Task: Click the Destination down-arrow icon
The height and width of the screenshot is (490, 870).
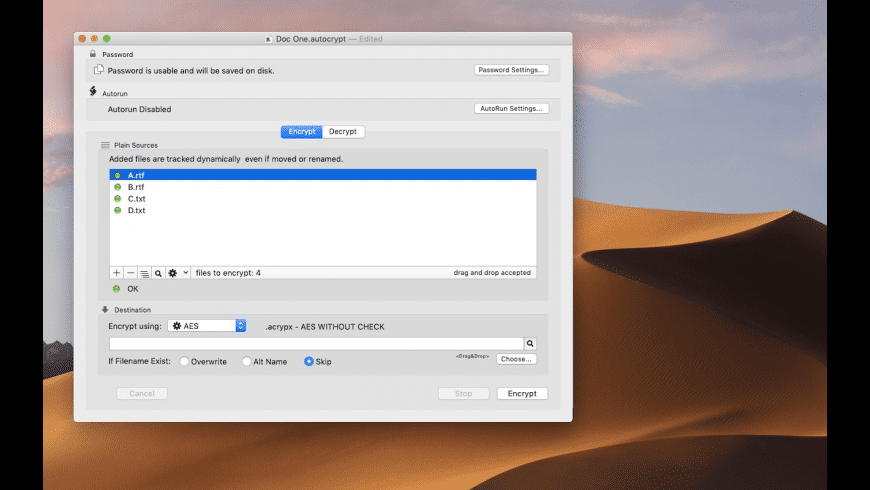Action: coord(105,310)
